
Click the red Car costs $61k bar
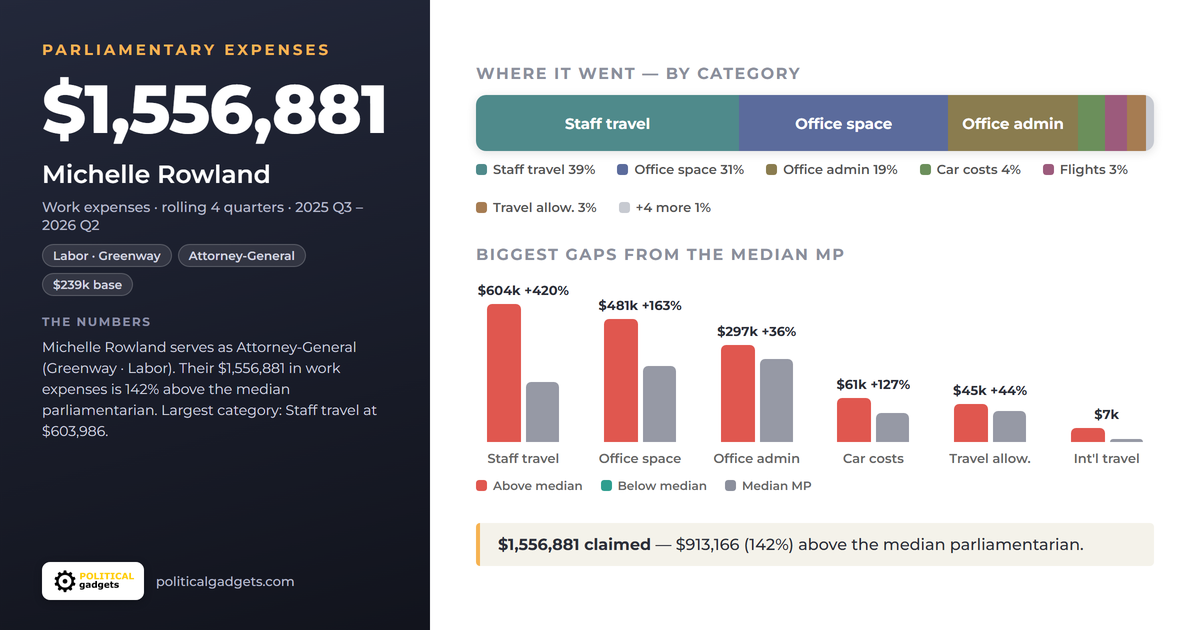[854, 420]
